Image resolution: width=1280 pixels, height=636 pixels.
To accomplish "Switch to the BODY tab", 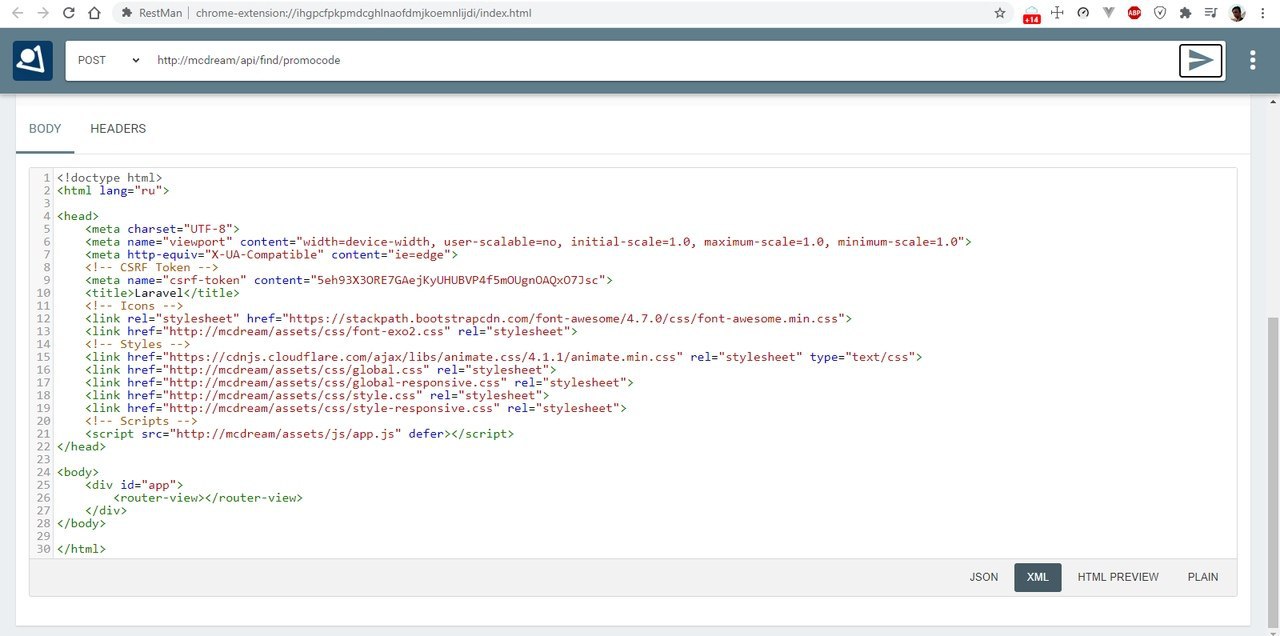I will click(45, 129).
